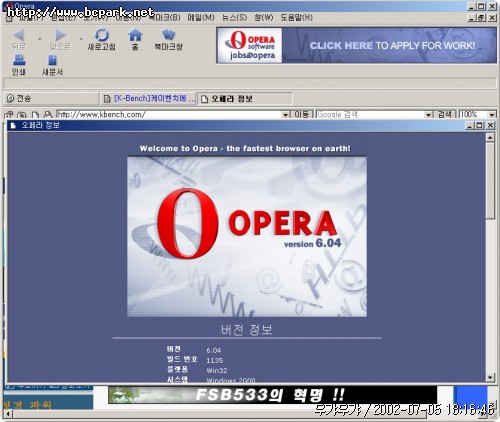Click the build number value 1135
This screenshot has height=422, width=500.
coord(214,360)
